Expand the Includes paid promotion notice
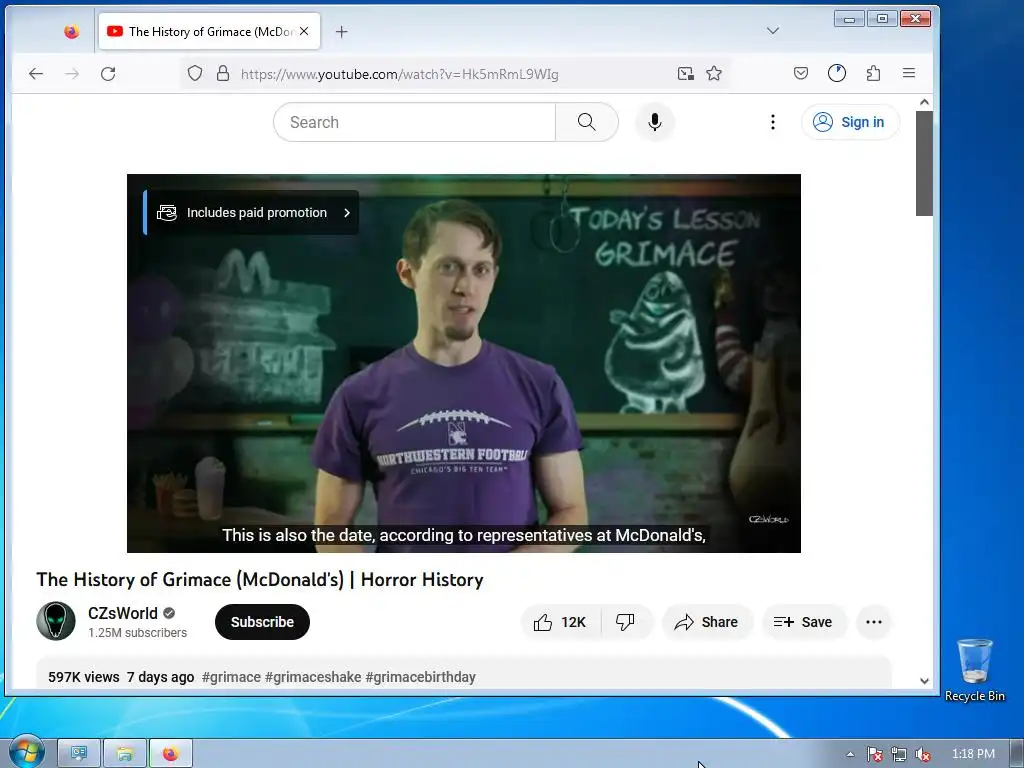The width and height of the screenshot is (1024, 768). pos(251,212)
